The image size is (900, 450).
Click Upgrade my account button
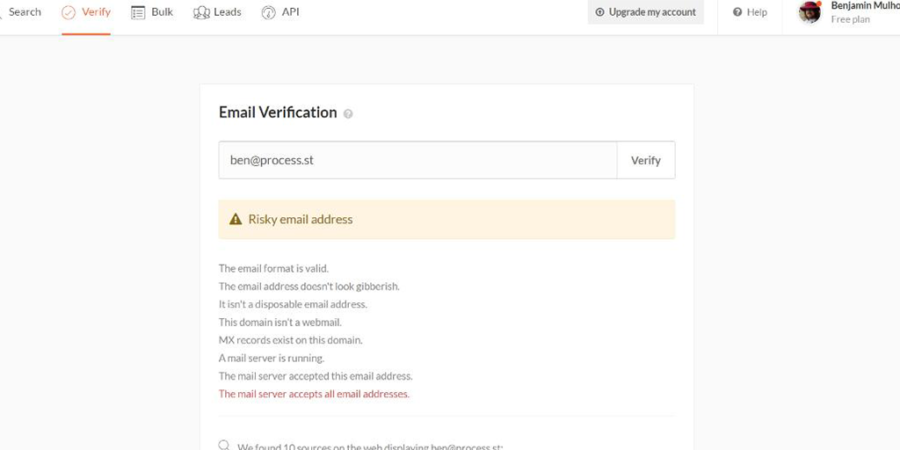[646, 12]
